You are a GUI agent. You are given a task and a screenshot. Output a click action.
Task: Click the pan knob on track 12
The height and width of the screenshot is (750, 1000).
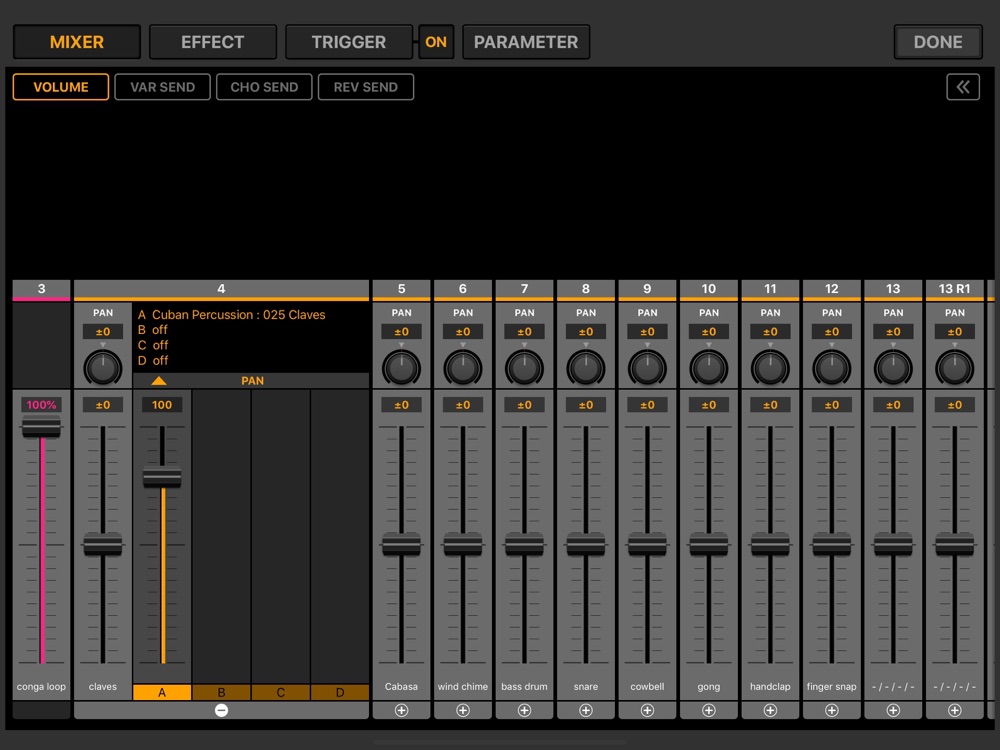coord(832,367)
